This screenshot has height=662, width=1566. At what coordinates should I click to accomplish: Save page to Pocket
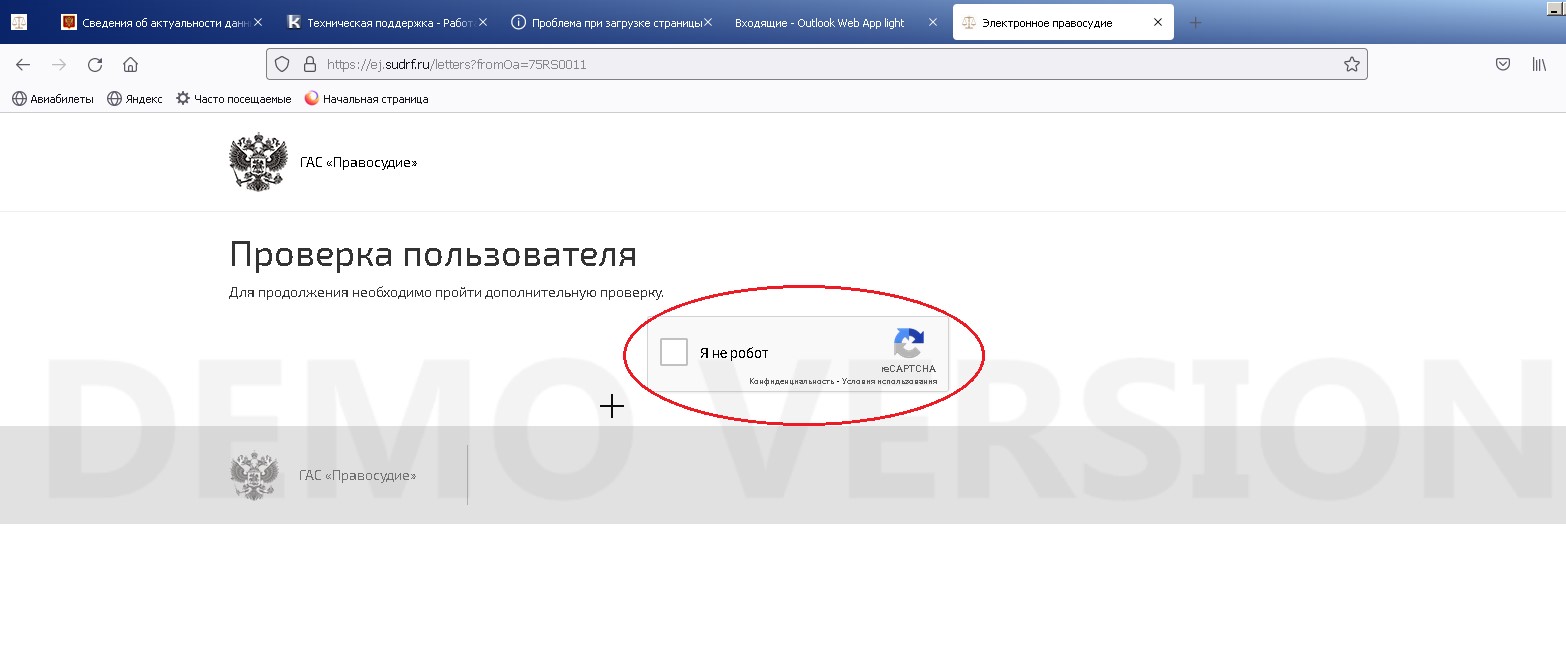pos(1502,65)
